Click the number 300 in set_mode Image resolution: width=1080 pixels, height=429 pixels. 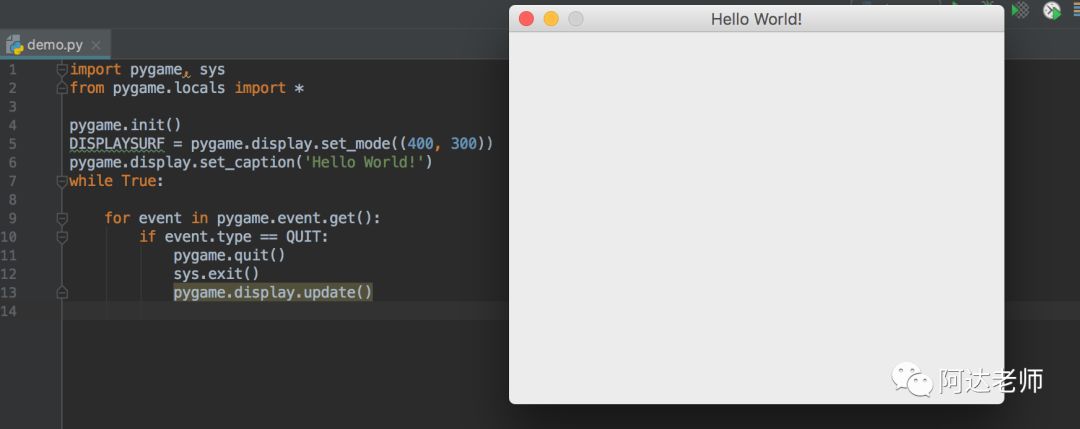pos(464,144)
